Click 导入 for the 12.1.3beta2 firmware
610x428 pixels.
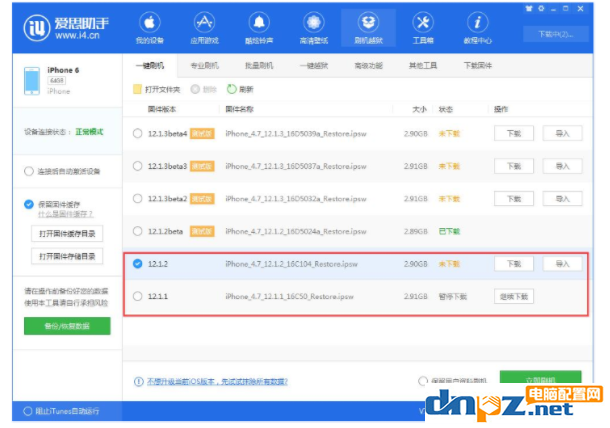pos(563,199)
